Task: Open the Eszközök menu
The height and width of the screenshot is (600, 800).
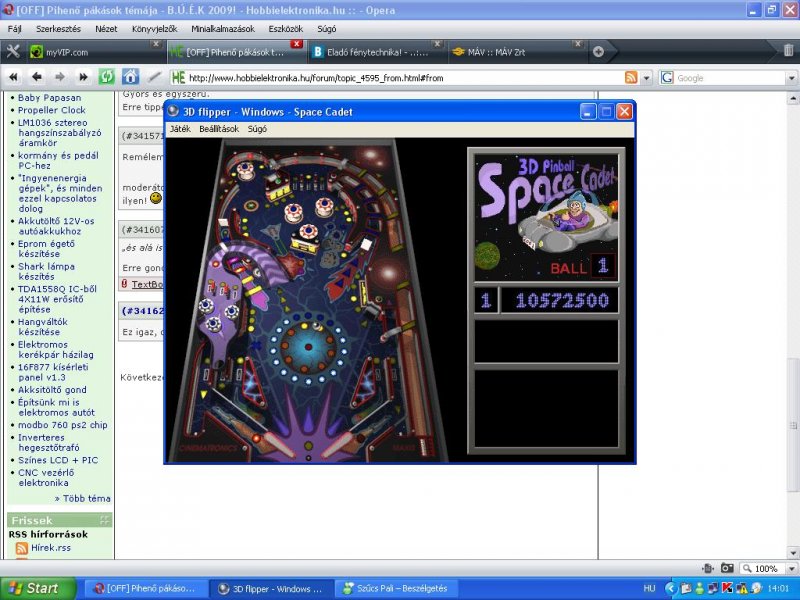Action: pyautogui.click(x=286, y=29)
